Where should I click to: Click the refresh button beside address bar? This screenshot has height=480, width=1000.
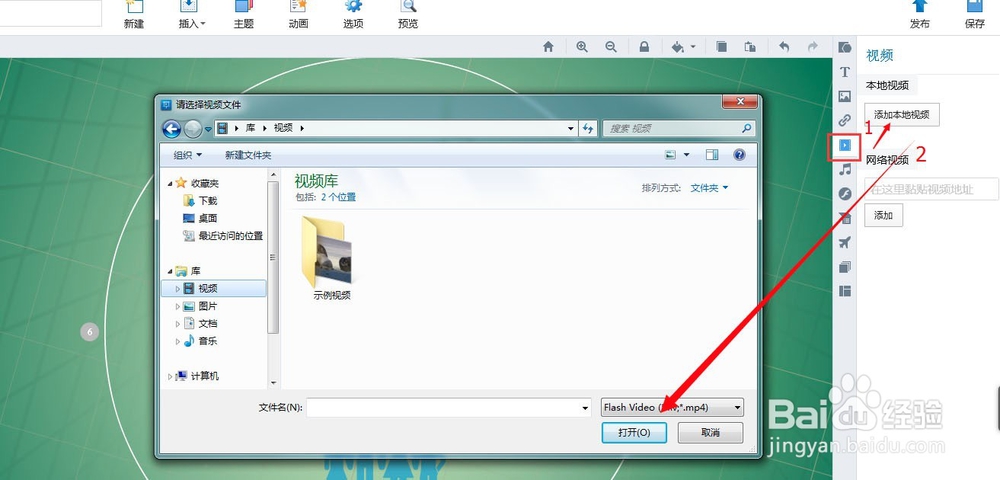point(587,128)
